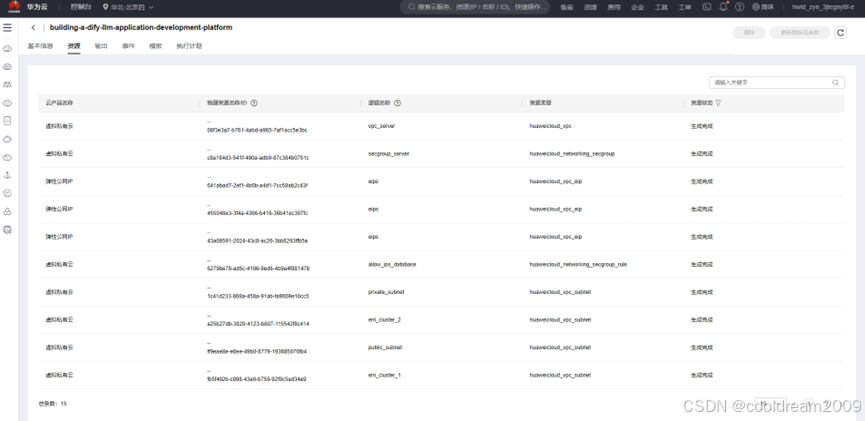Open region selector 华北-北京四
The width and height of the screenshot is (865, 421).
pyautogui.click(x=129, y=7)
